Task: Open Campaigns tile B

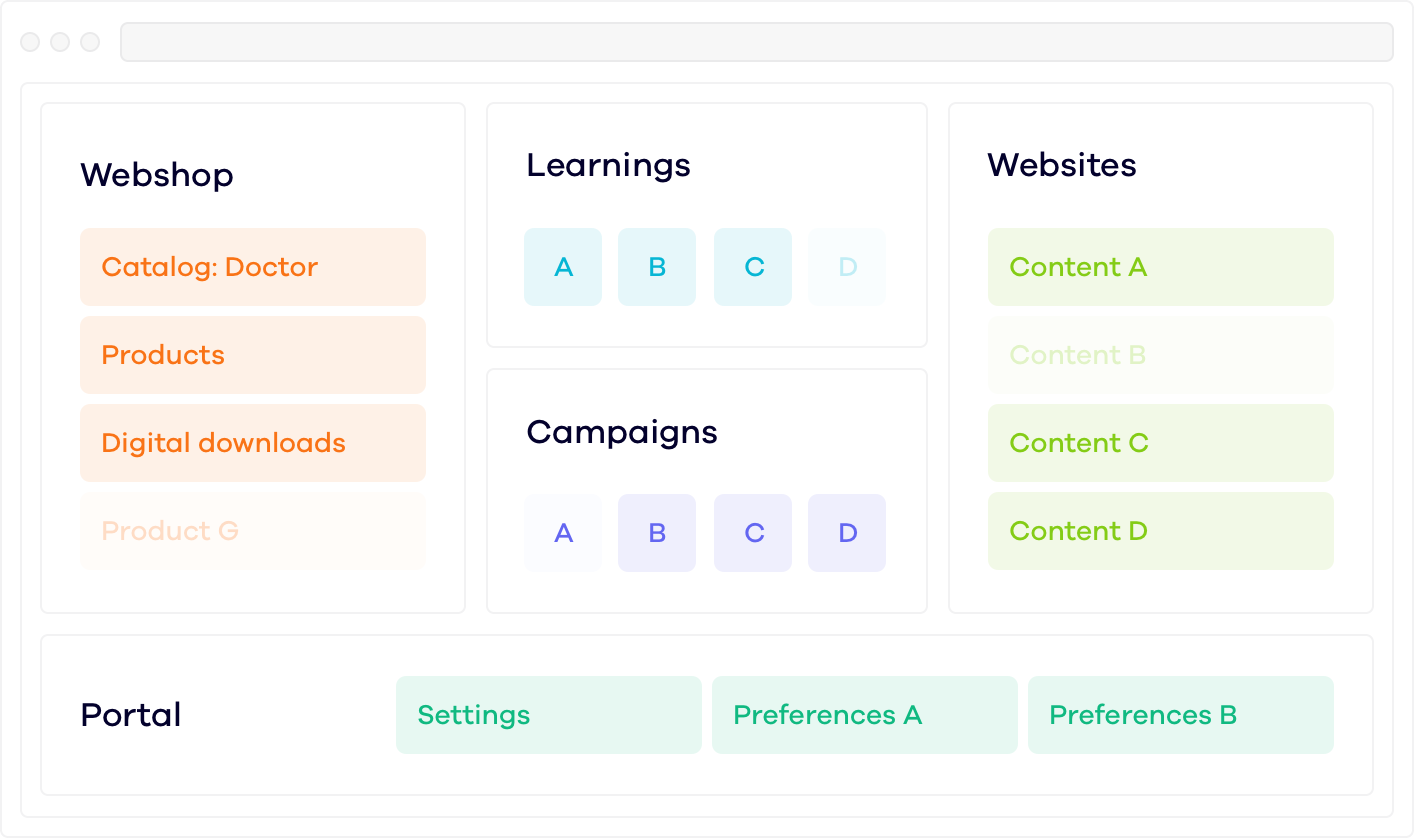Action: (657, 533)
